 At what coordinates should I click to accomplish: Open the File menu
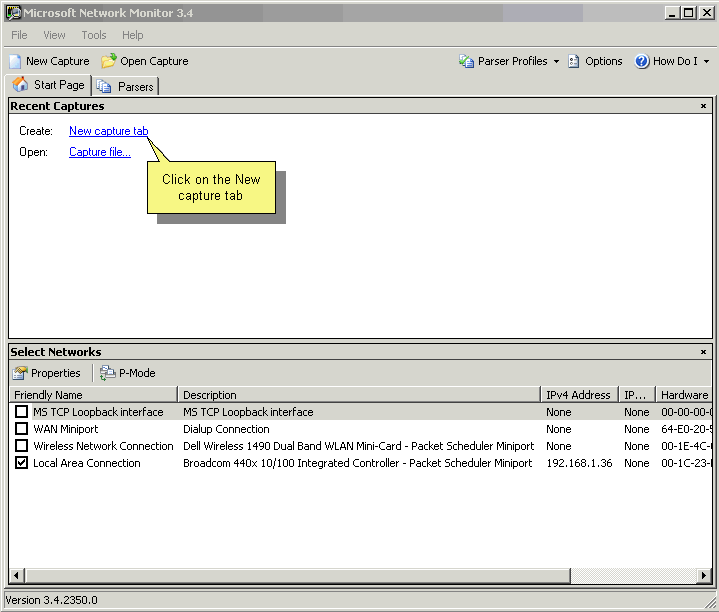tap(19, 35)
